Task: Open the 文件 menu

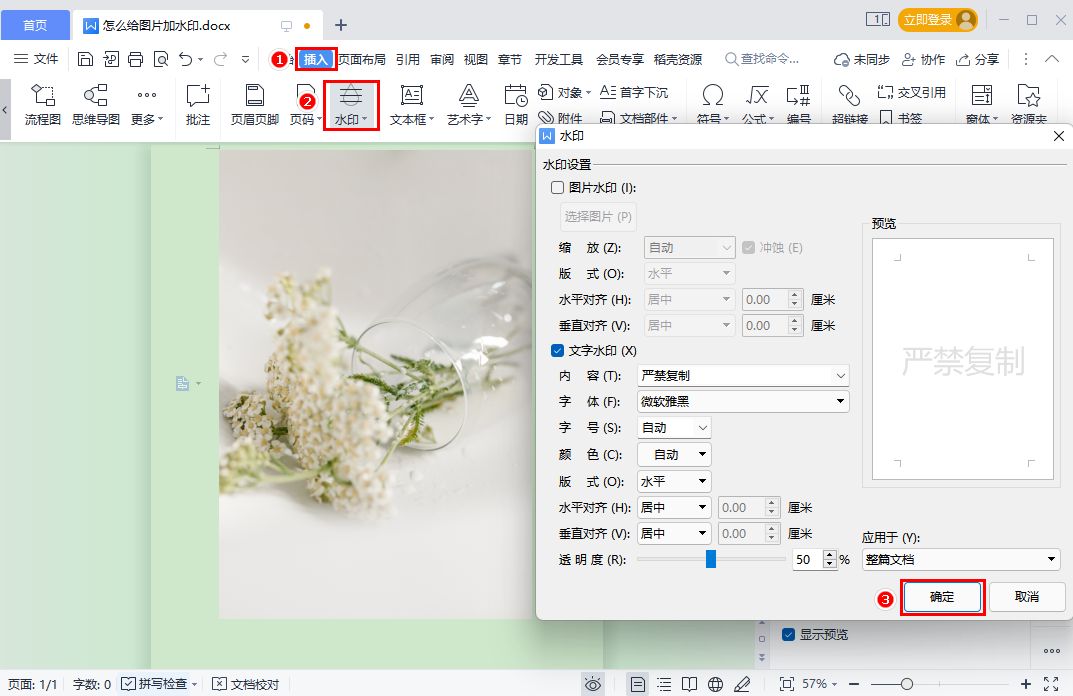Action: [x=36, y=60]
